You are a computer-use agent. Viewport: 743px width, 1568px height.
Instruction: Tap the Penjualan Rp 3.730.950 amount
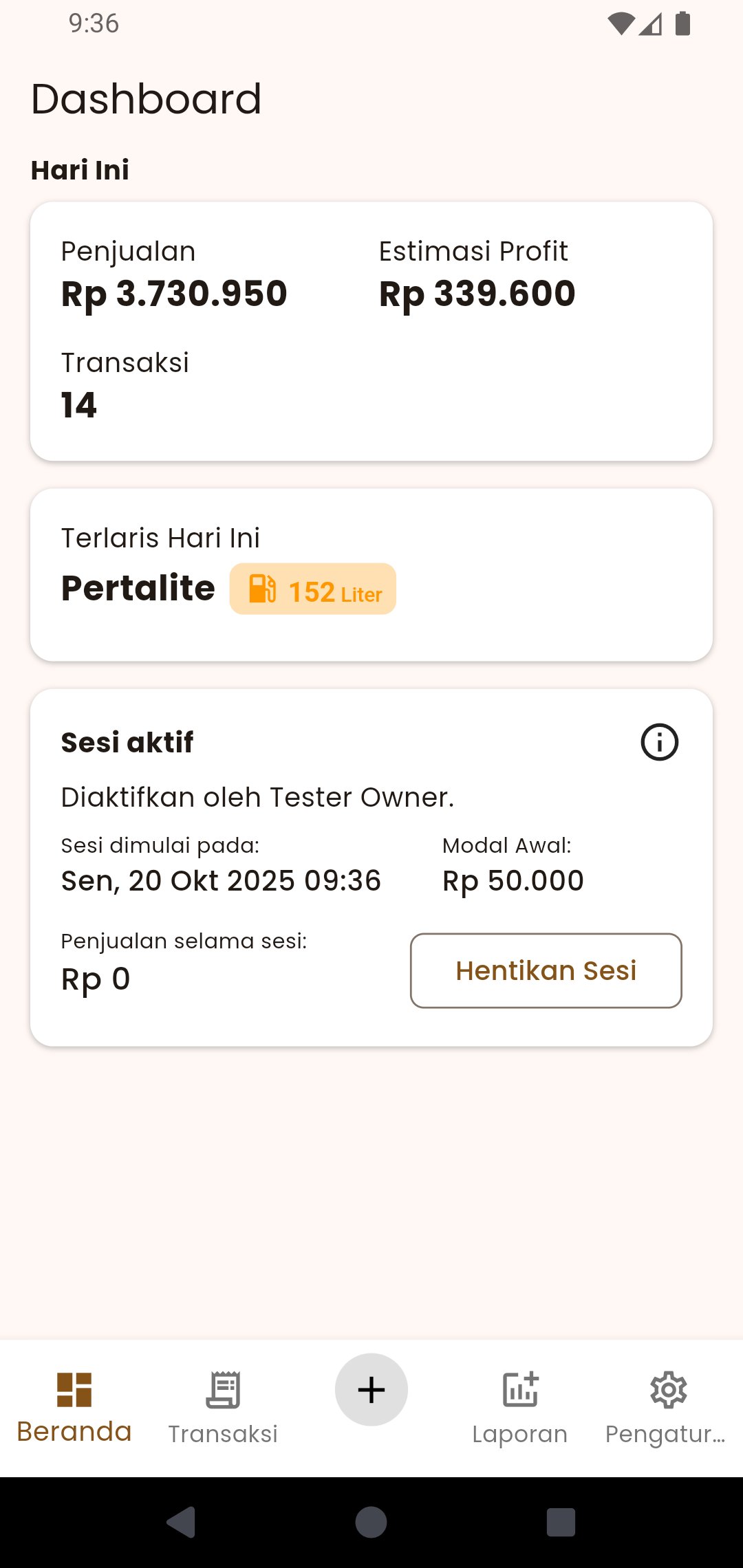[x=174, y=294]
